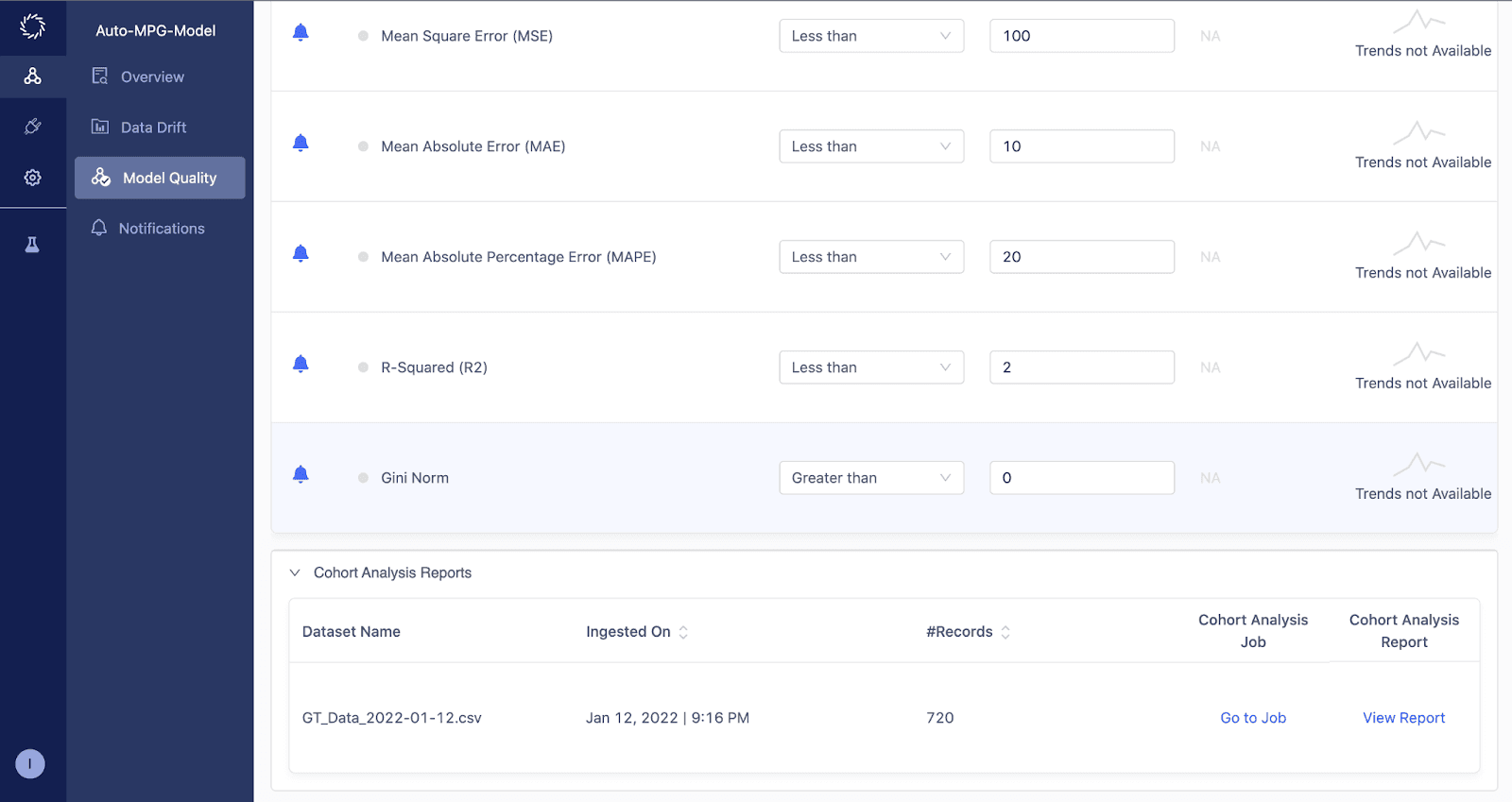Click the R-Squared threshold field showing 2
The image size is (1512, 802).
coord(1082,367)
